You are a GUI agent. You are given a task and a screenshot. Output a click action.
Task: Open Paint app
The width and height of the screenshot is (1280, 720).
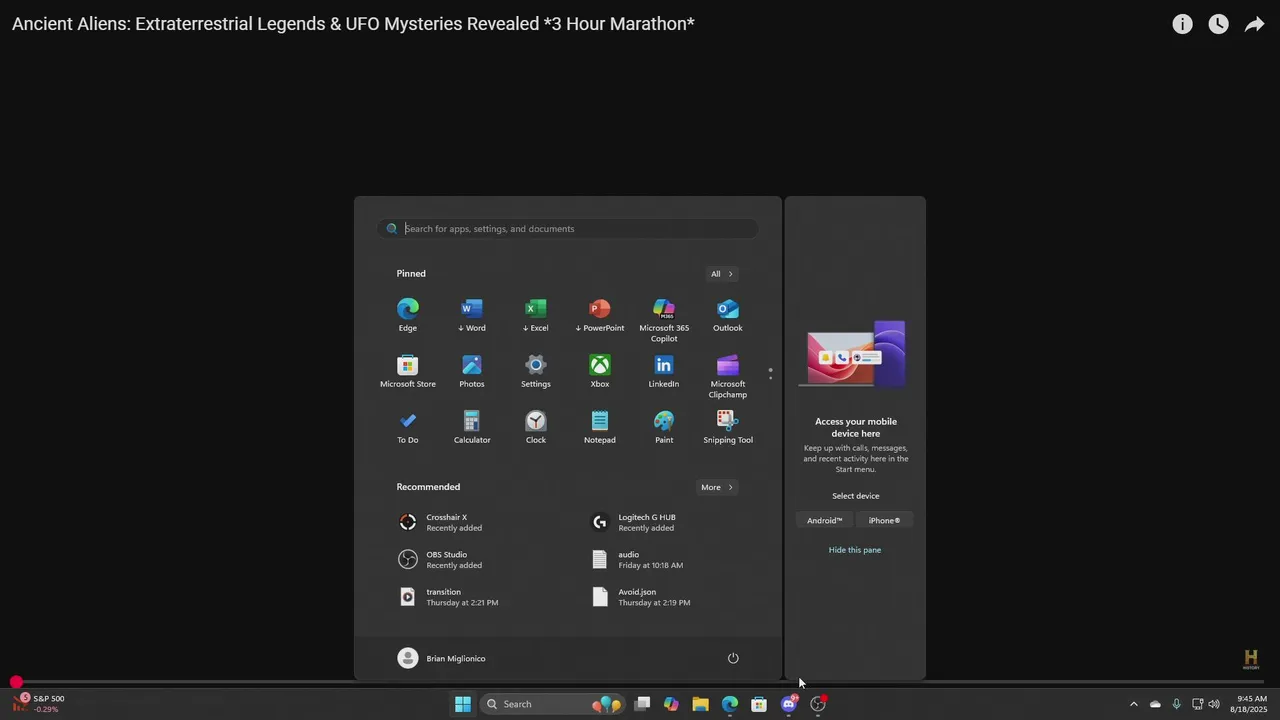(x=664, y=426)
